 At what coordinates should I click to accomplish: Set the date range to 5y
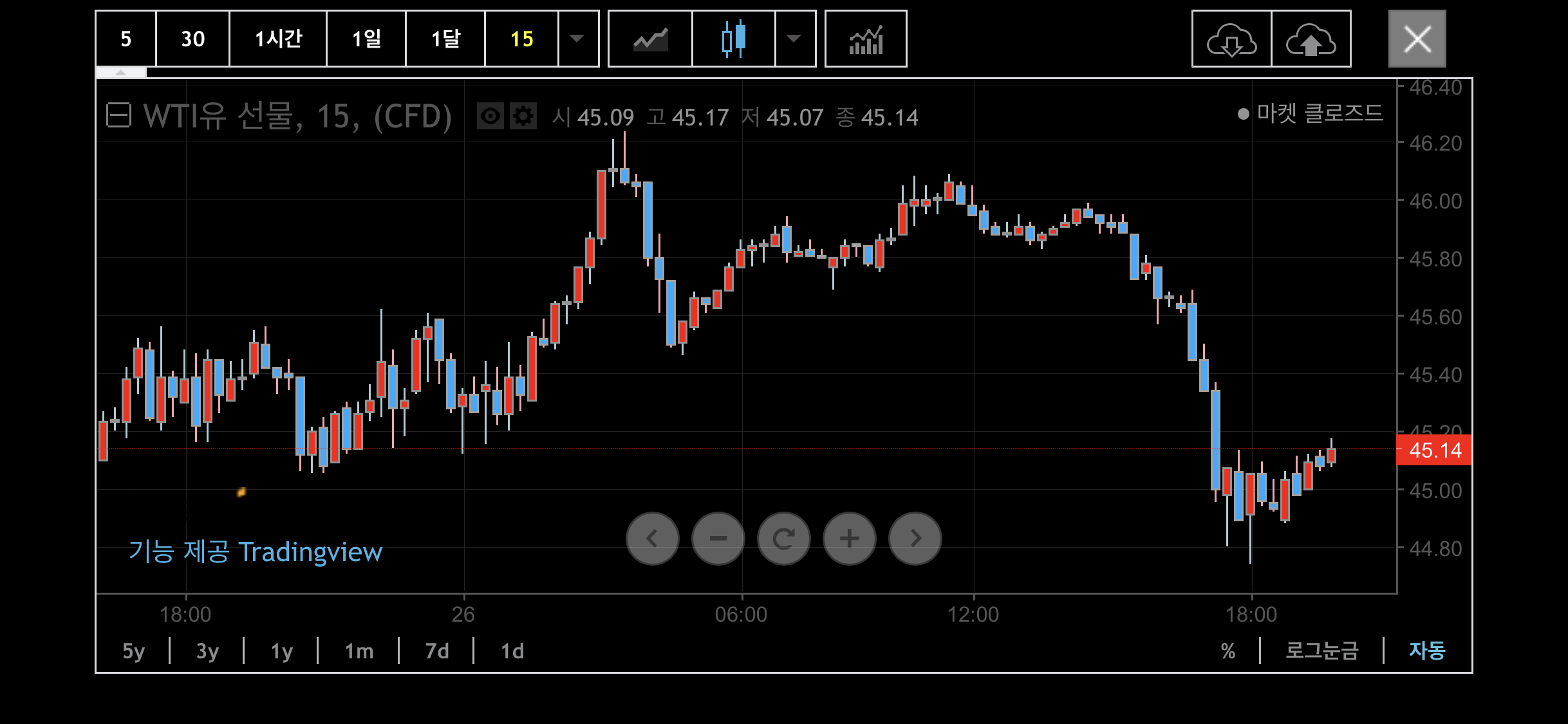[134, 651]
